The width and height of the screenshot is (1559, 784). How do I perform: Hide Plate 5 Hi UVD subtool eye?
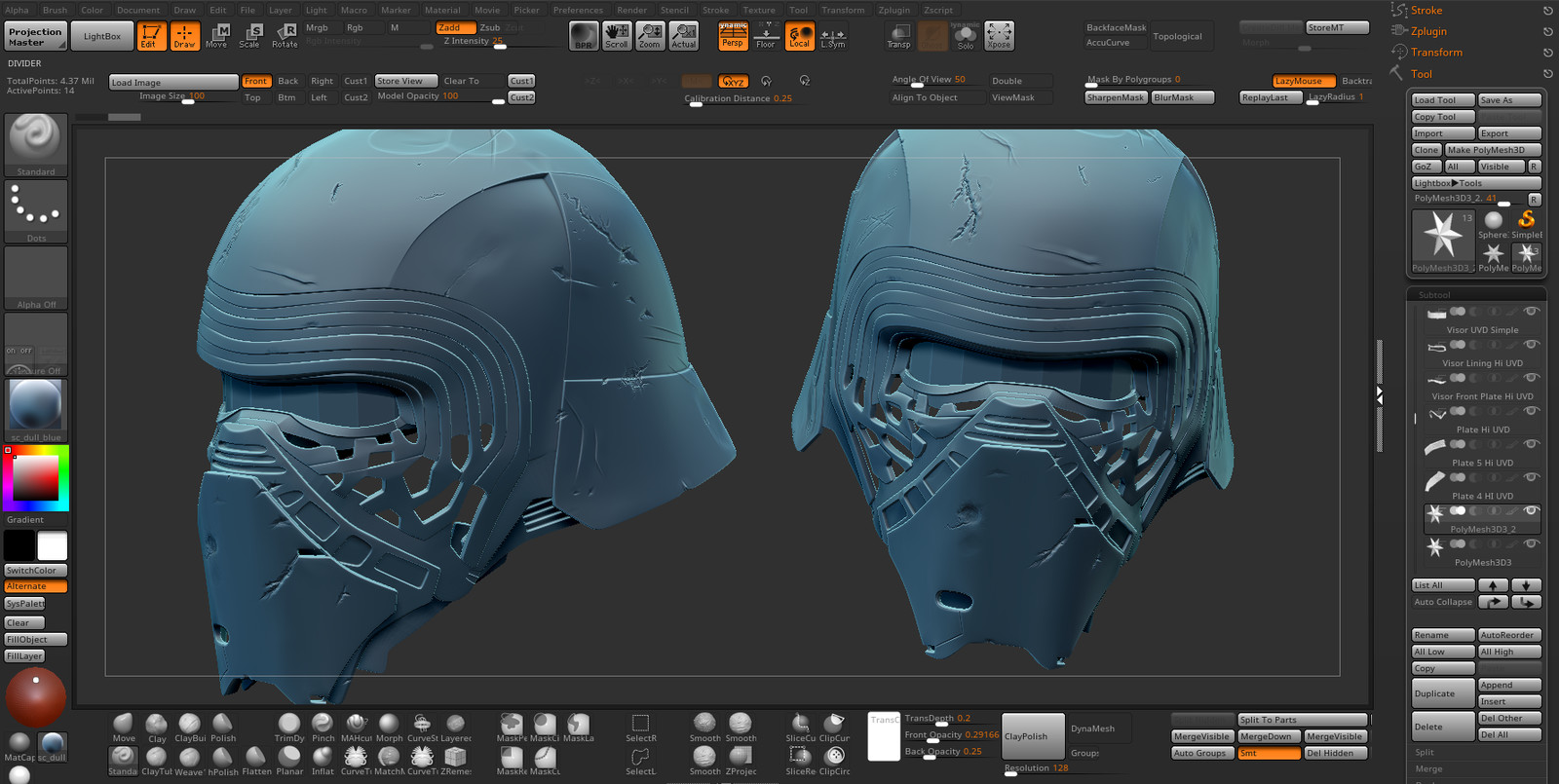click(x=1531, y=444)
